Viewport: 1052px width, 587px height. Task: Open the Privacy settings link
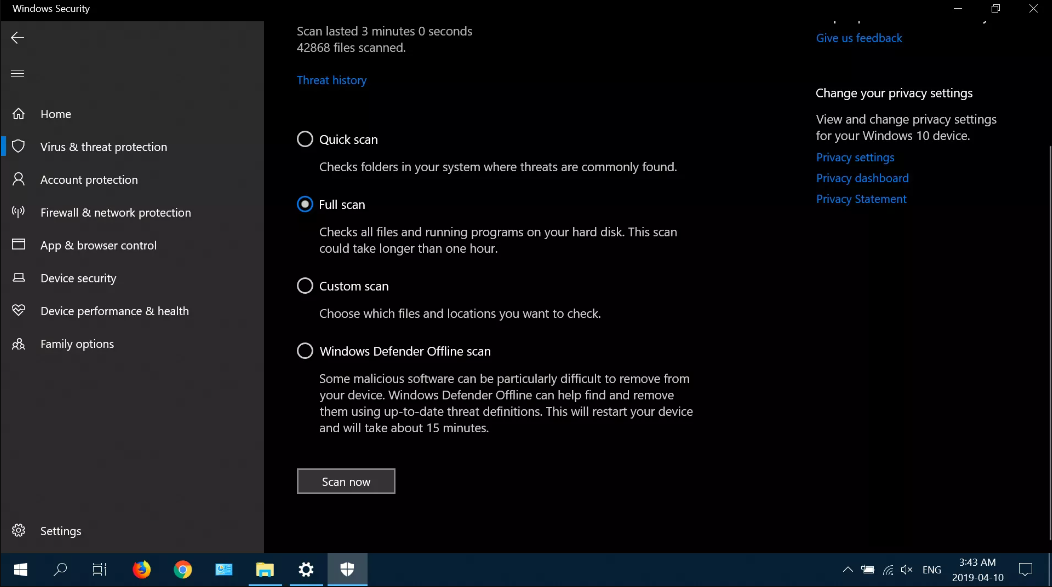pos(855,157)
